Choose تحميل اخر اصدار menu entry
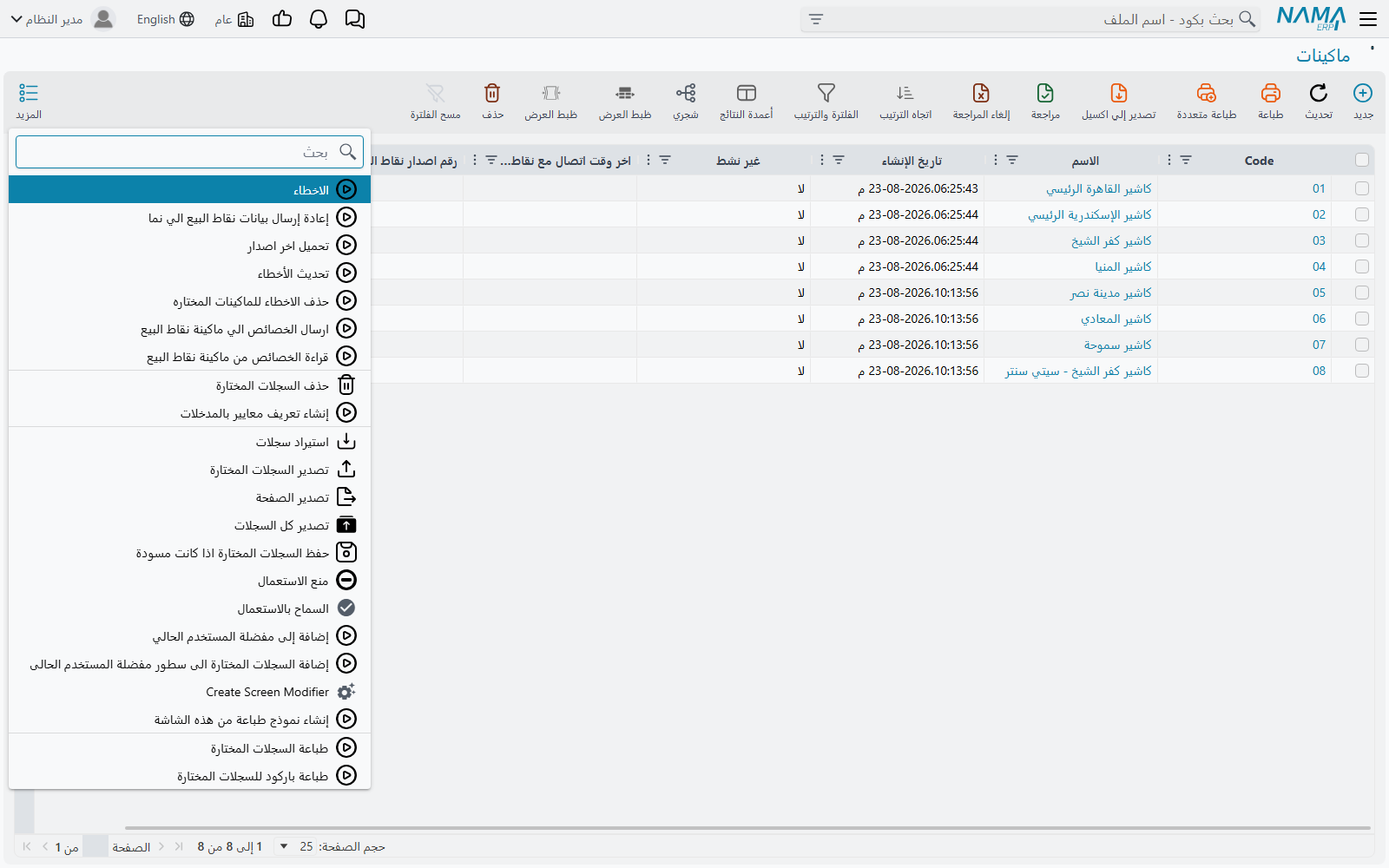This screenshot has width=1389, height=868. [189, 246]
